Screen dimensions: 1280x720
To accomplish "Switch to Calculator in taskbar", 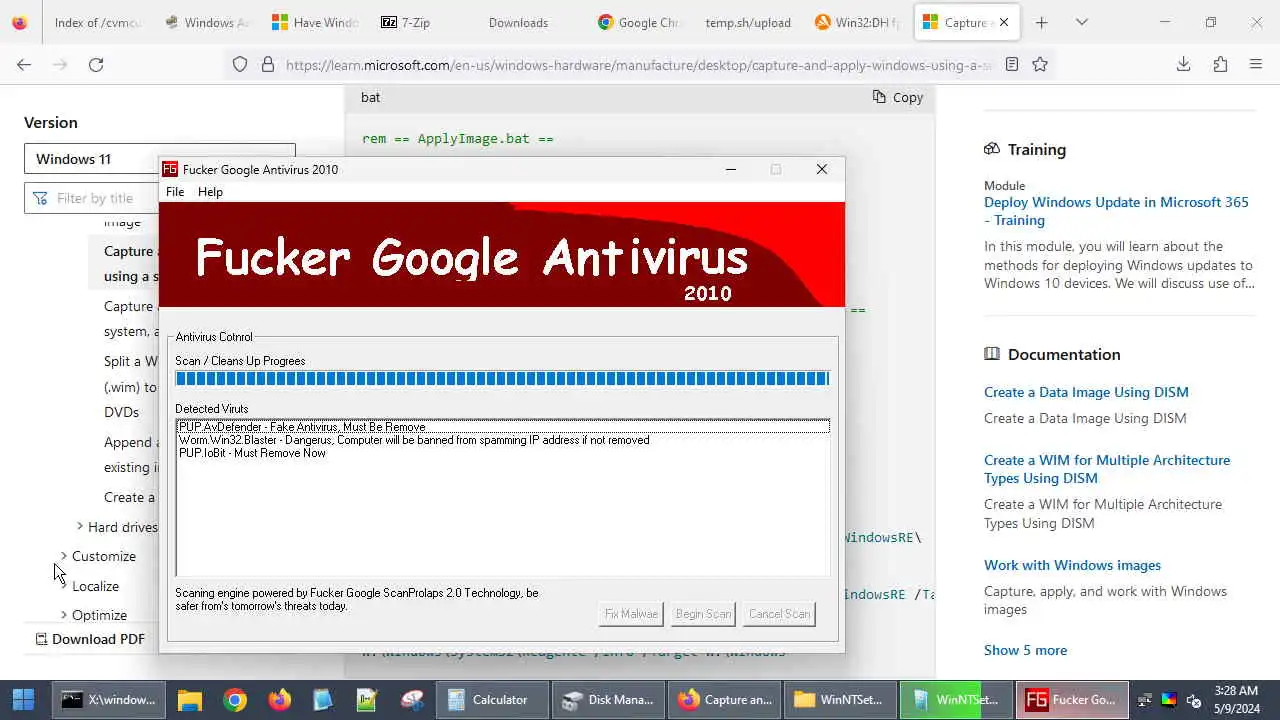I will pos(493,700).
